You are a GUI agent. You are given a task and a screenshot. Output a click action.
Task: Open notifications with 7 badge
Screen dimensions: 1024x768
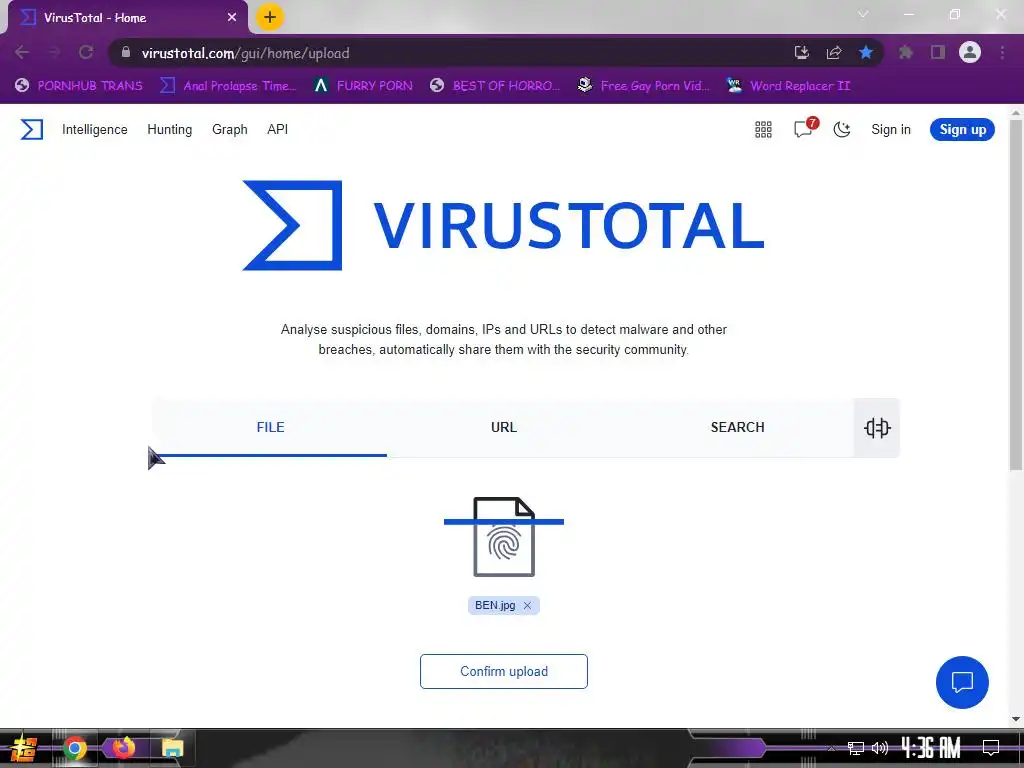point(805,128)
